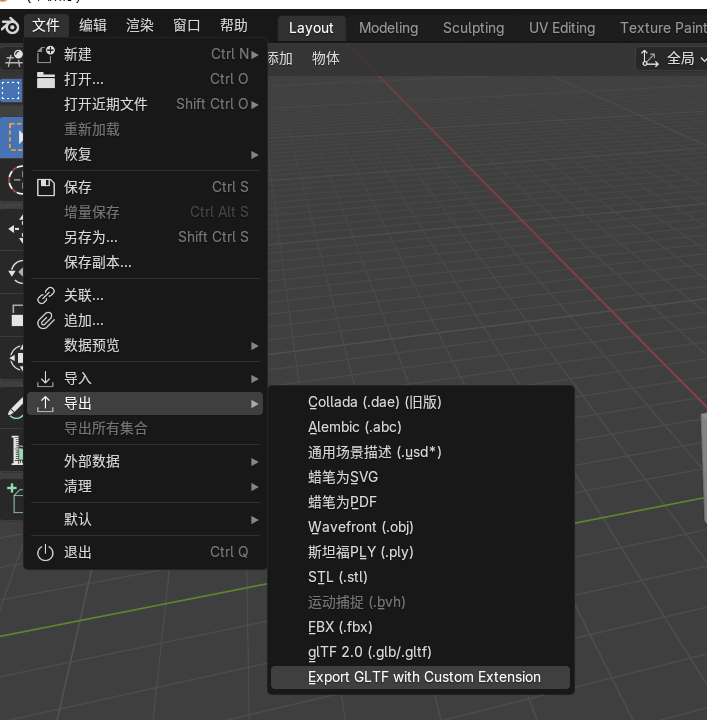
Task: Click the Append paperclip icon beside 追加
Action: (x=45, y=321)
